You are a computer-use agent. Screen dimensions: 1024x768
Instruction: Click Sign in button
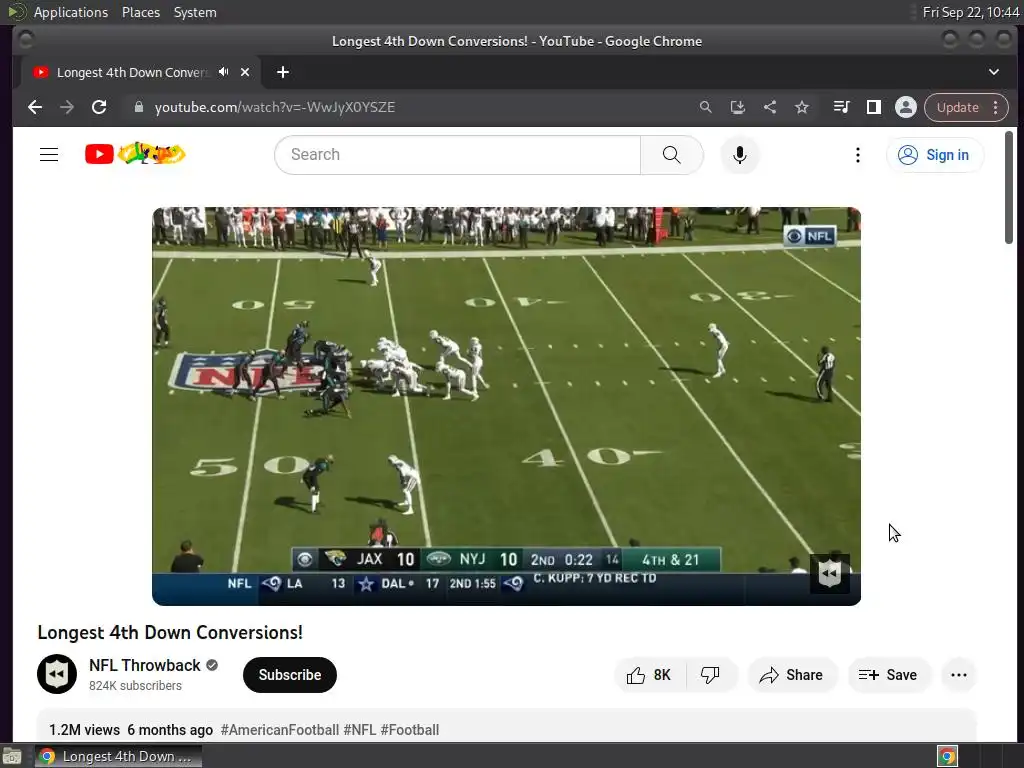[935, 155]
